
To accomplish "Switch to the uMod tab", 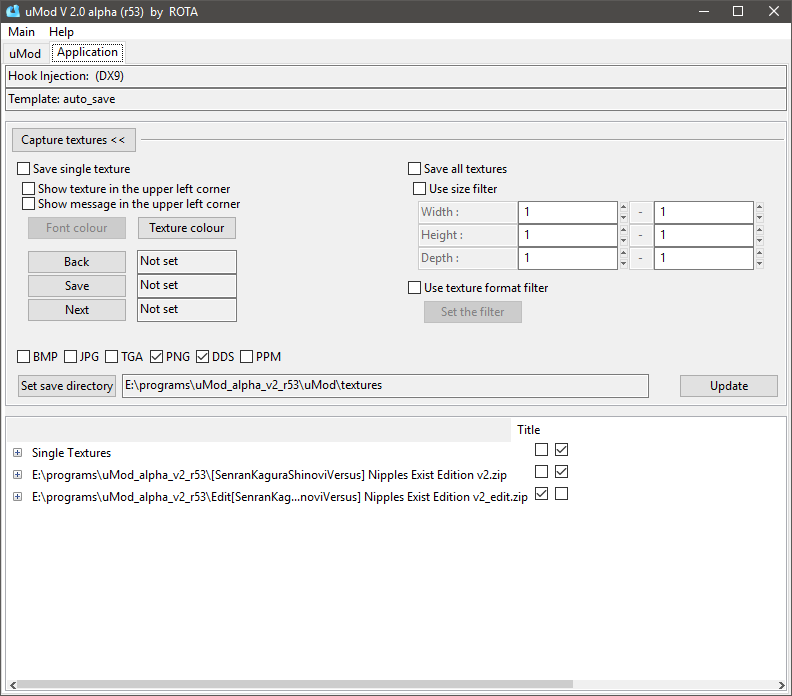I will click(25, 53).
